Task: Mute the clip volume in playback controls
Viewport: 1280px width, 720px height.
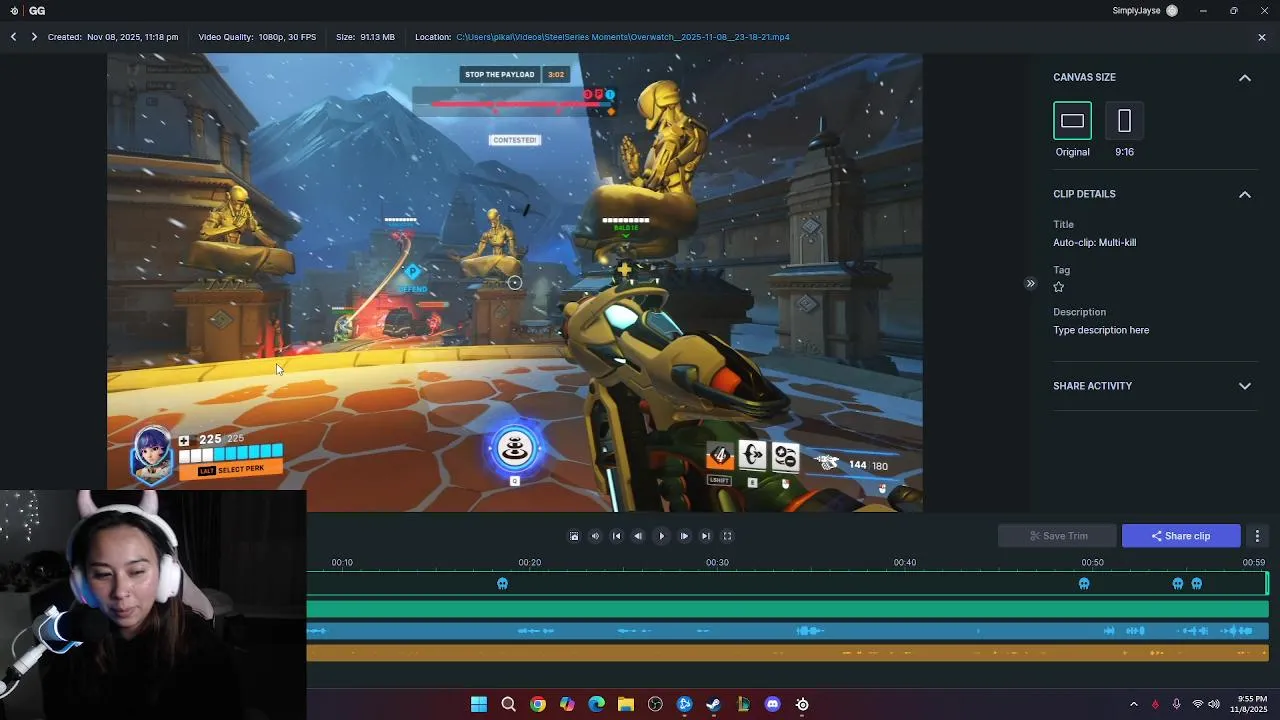Action: coord(595,536)
